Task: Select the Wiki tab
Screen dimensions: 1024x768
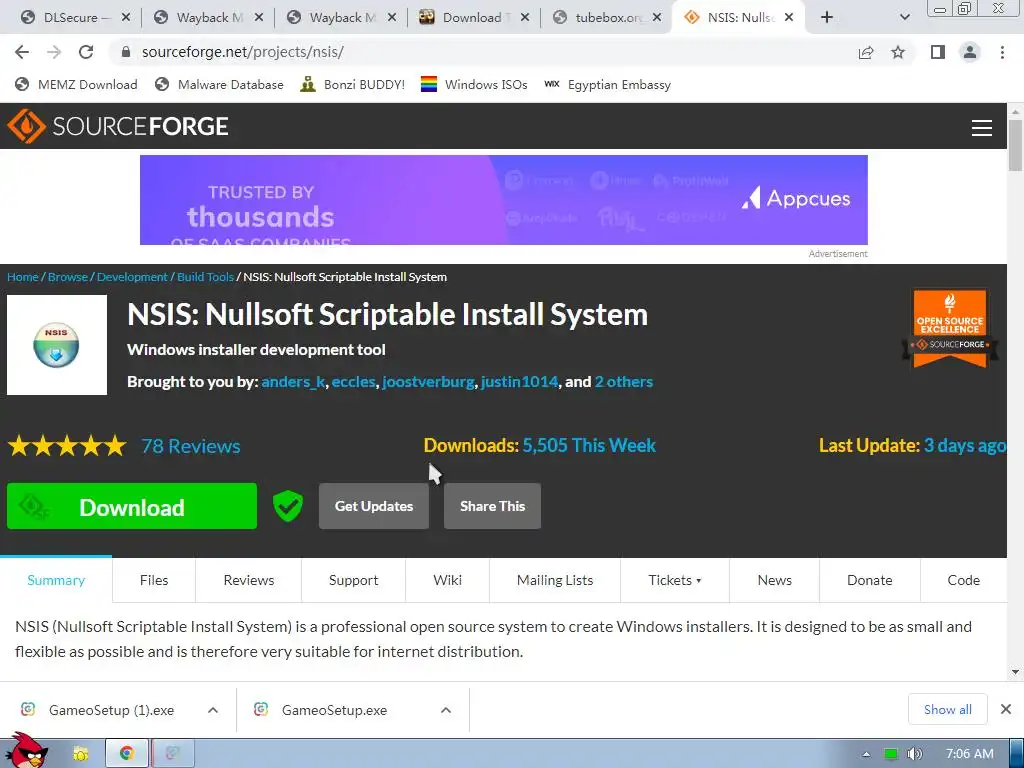Action: pyautogui.click(x=447, y=580)
